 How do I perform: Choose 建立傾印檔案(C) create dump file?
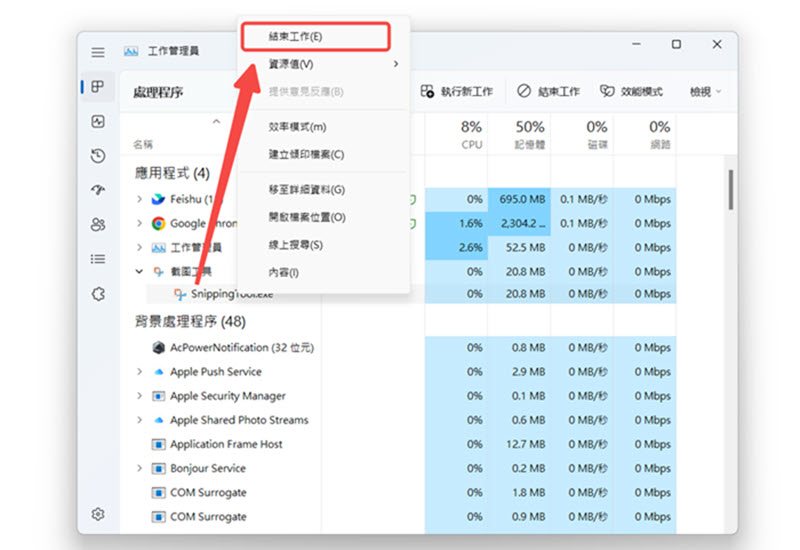324,155
